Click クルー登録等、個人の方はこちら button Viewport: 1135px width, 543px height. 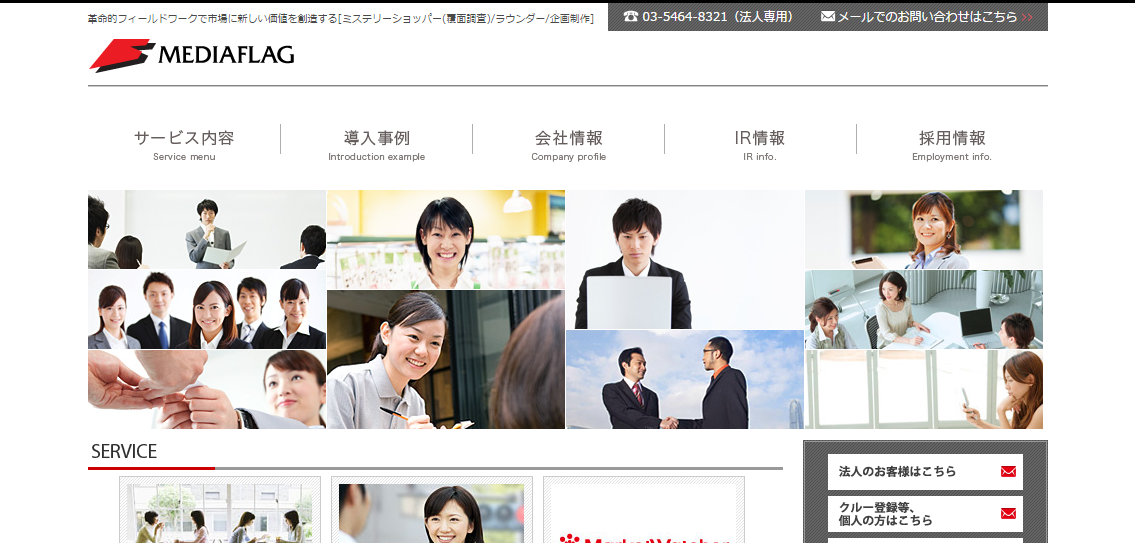925,514
